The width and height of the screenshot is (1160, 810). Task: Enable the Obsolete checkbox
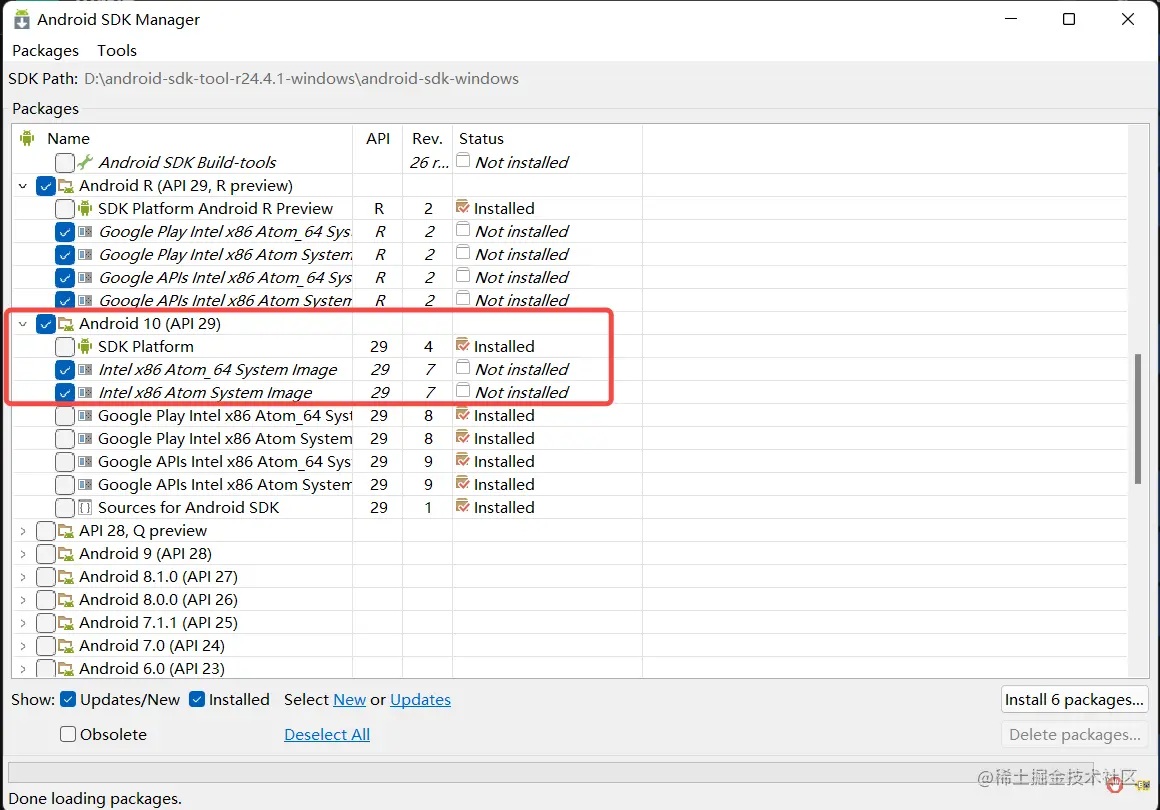[68, 734]
